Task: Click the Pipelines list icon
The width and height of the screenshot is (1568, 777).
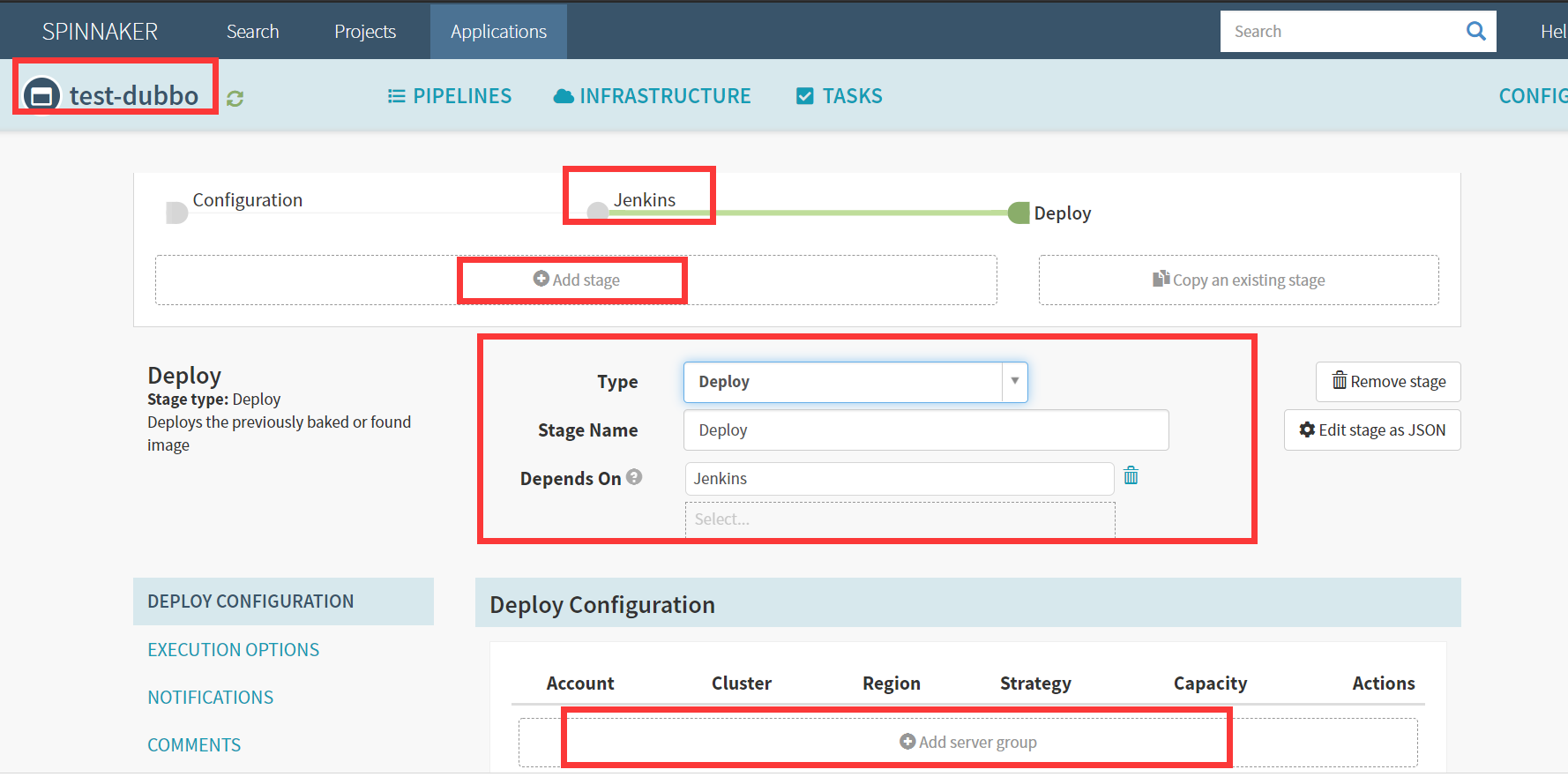Action: (x=397, y=96)
